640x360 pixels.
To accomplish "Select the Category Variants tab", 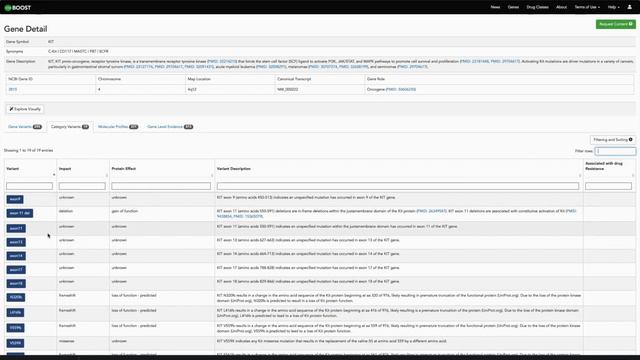I will pos(70,127).
